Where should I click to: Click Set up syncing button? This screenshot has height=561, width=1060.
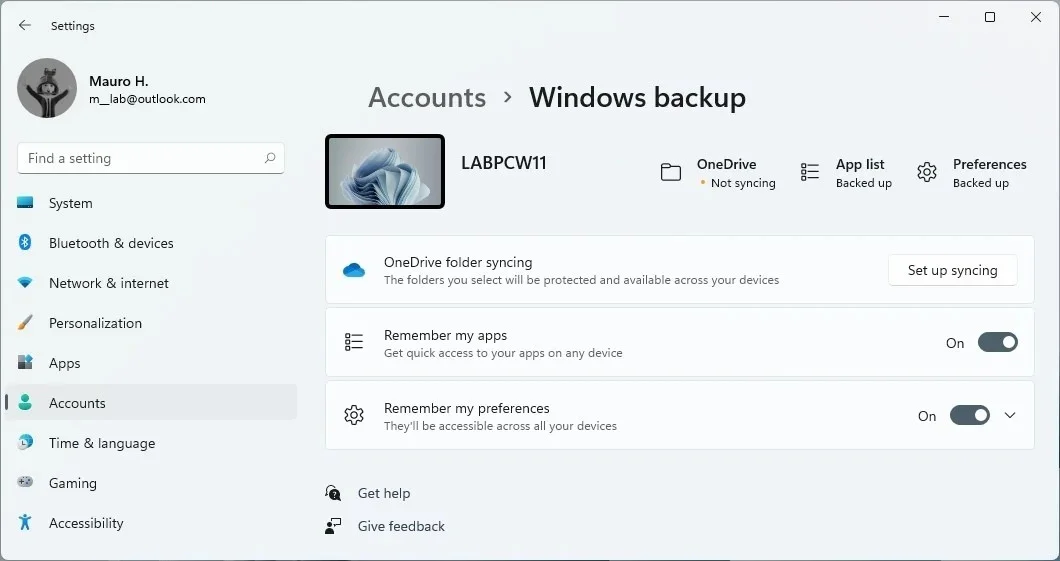click(953, 270)
